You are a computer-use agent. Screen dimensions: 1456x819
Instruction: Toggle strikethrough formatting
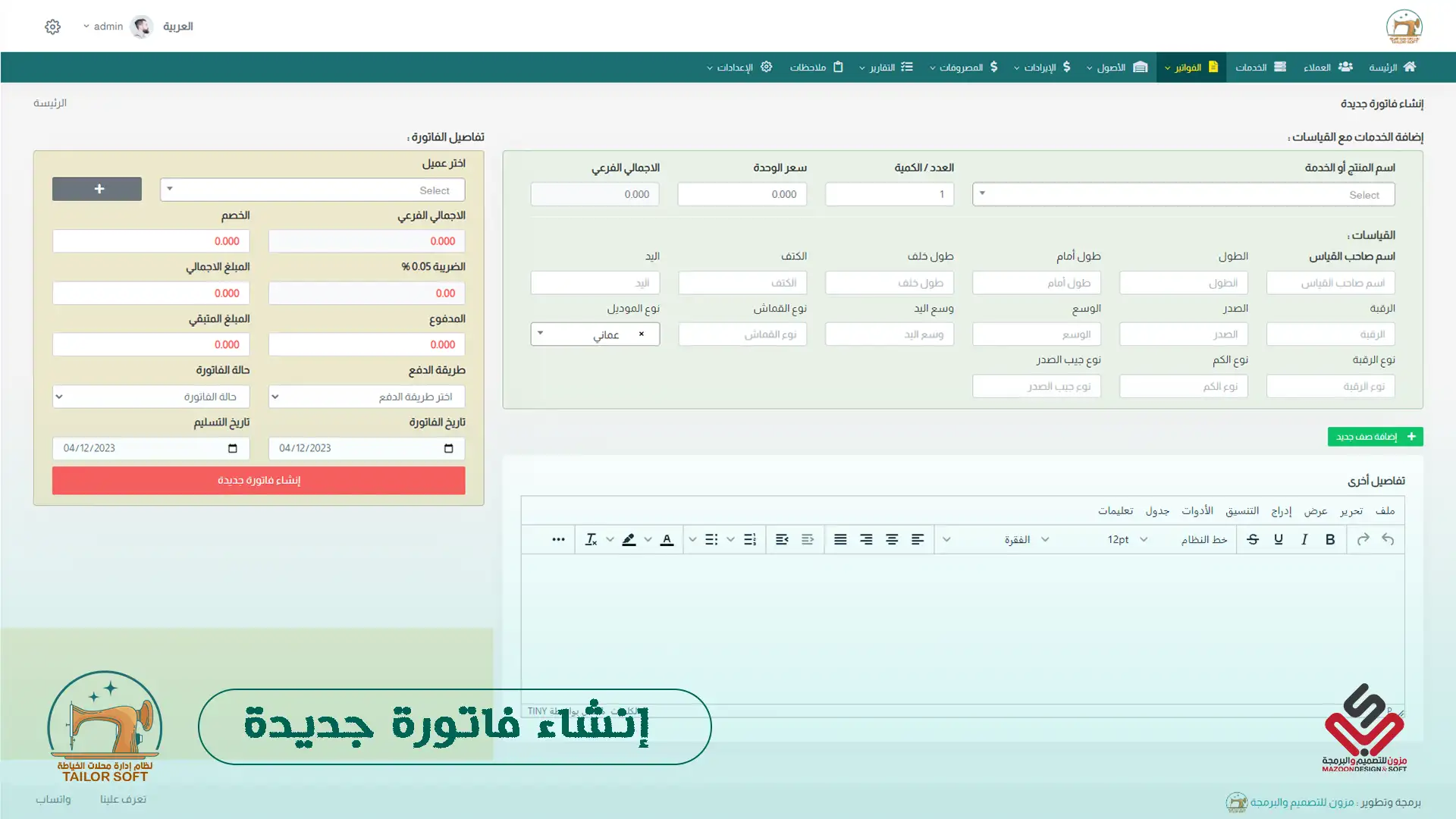point(1253,539)
